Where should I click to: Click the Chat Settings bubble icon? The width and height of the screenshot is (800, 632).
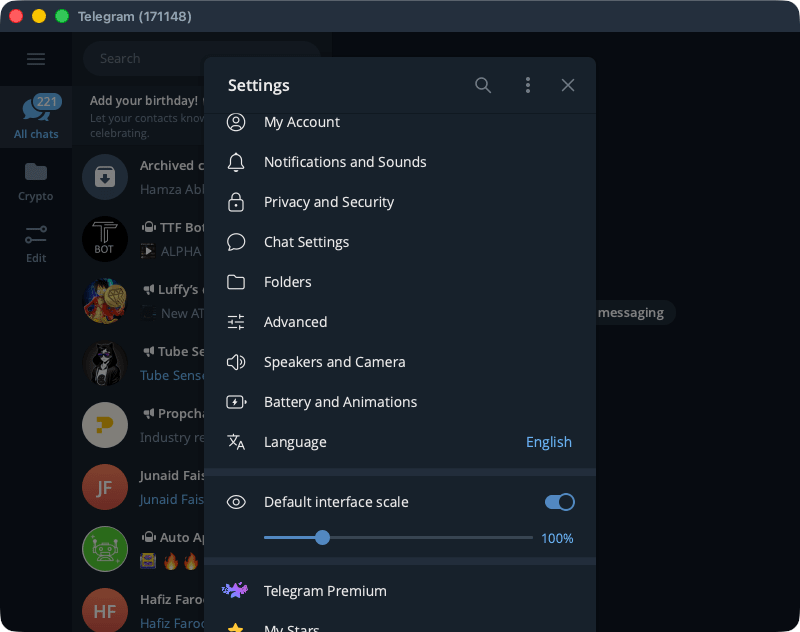pyautogui.click(x=236, y=242)
